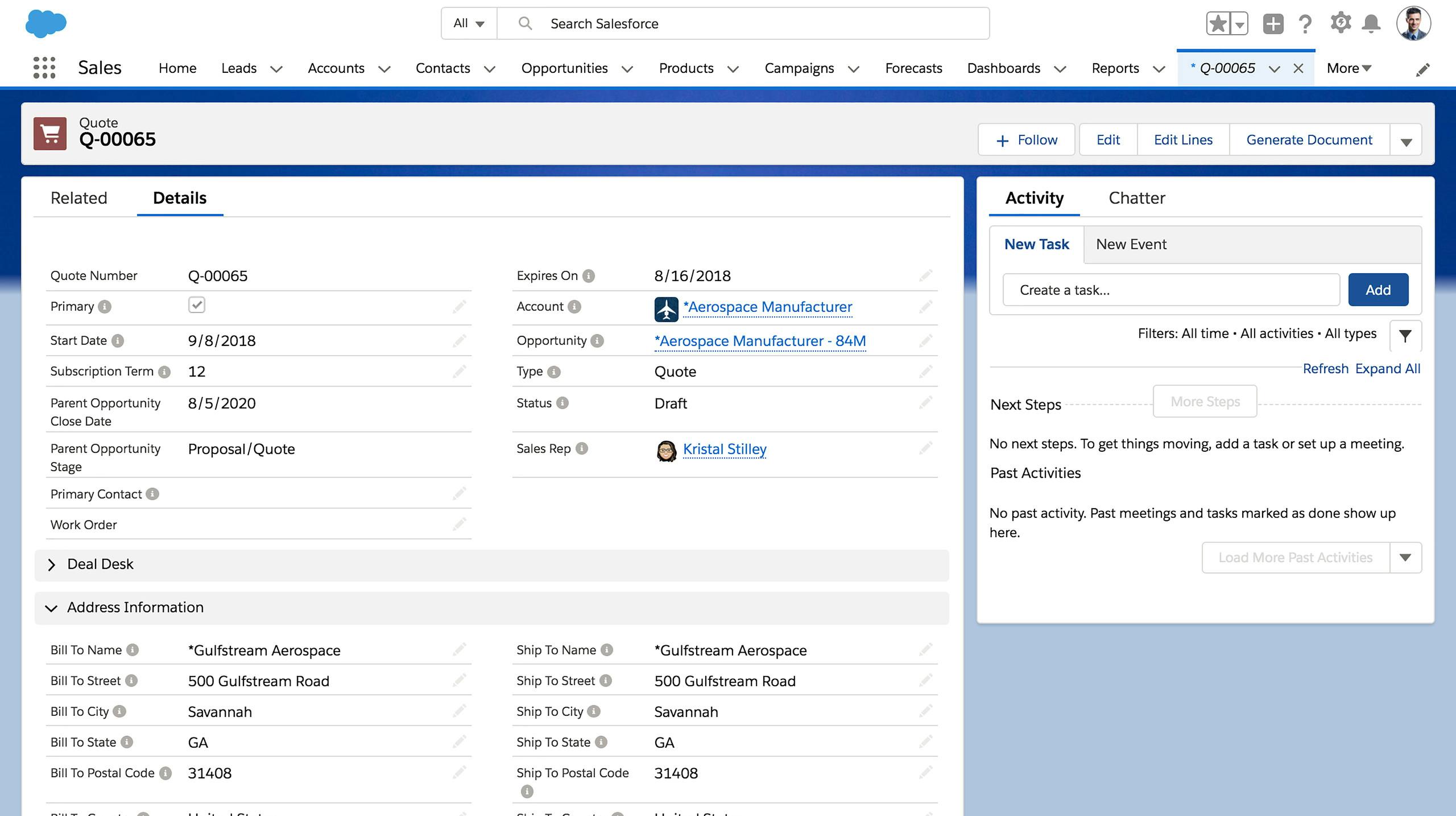Edit the Ship To City pencil icon
This screenshot has width=1456, height=816.
point(925,711)
